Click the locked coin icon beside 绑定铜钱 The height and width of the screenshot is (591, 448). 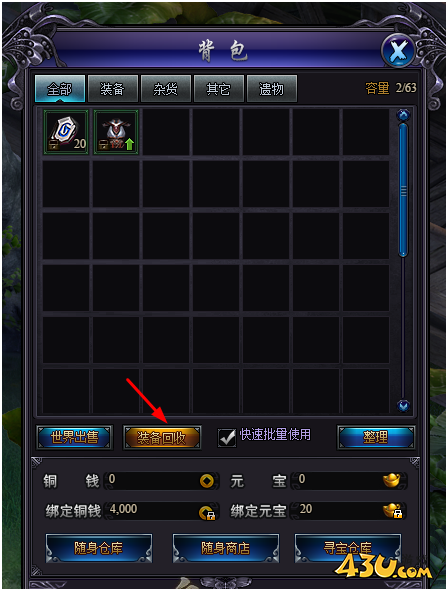point(207,513)
